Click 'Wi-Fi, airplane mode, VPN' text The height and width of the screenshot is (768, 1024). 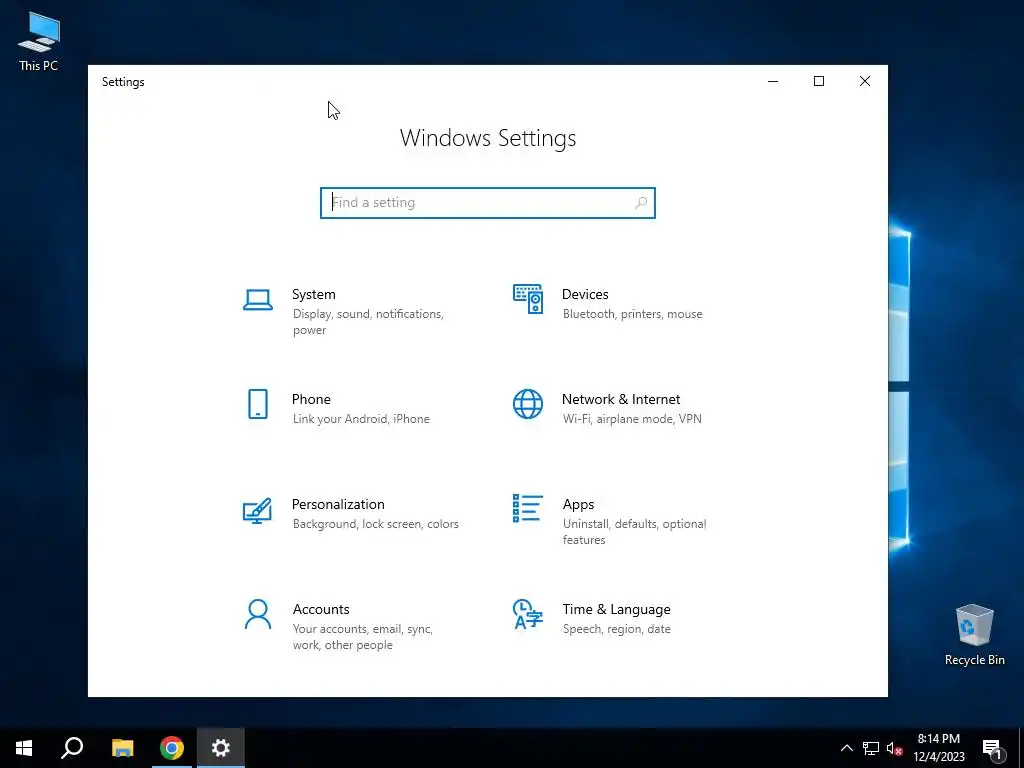[632, 419]
